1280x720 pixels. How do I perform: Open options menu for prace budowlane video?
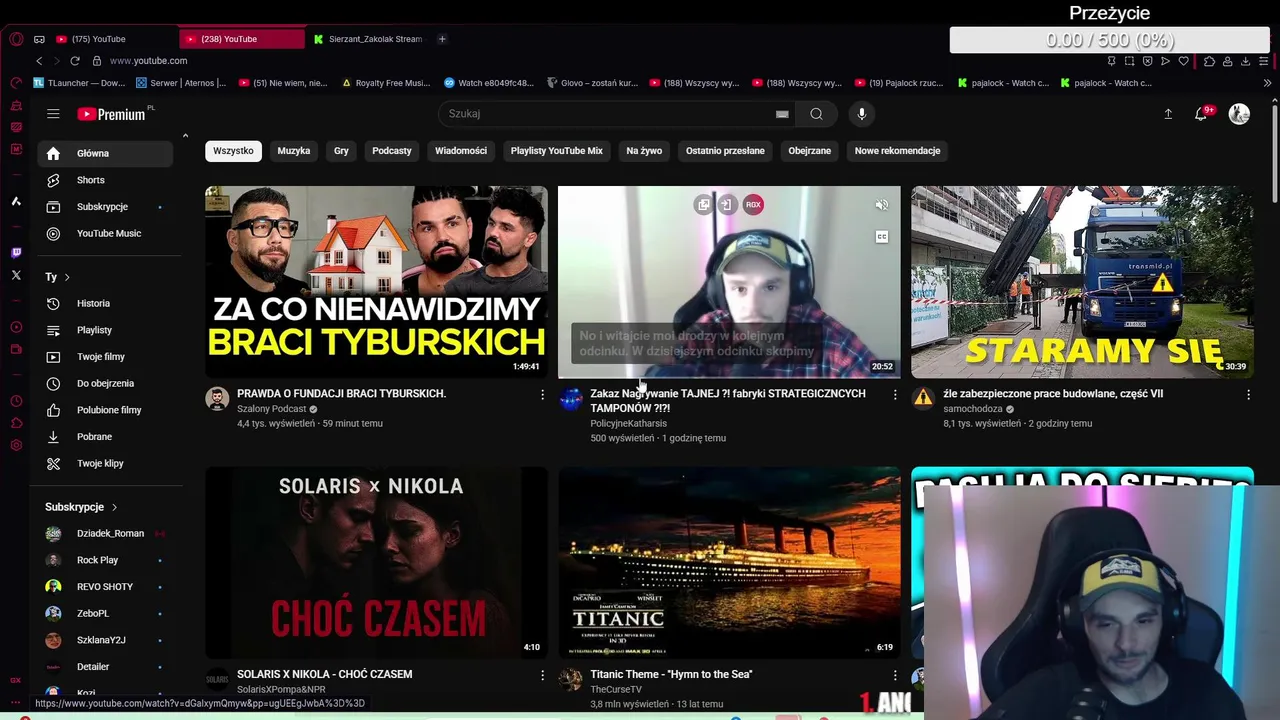point(1248,395)
